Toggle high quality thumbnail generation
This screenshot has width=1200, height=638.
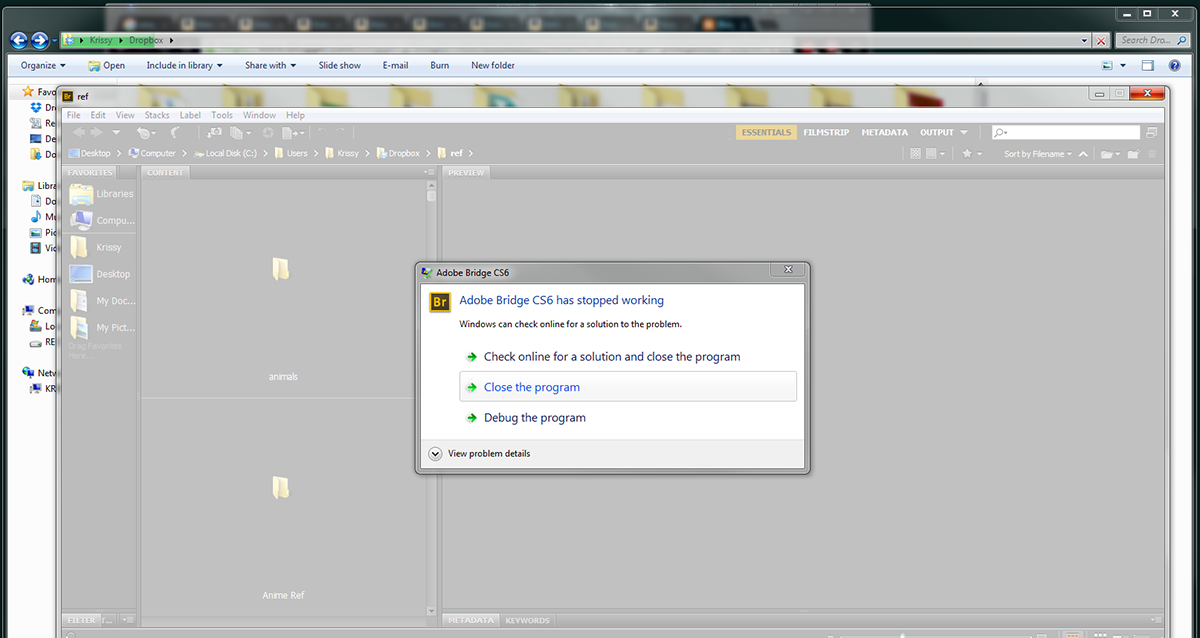pos(932,152)
